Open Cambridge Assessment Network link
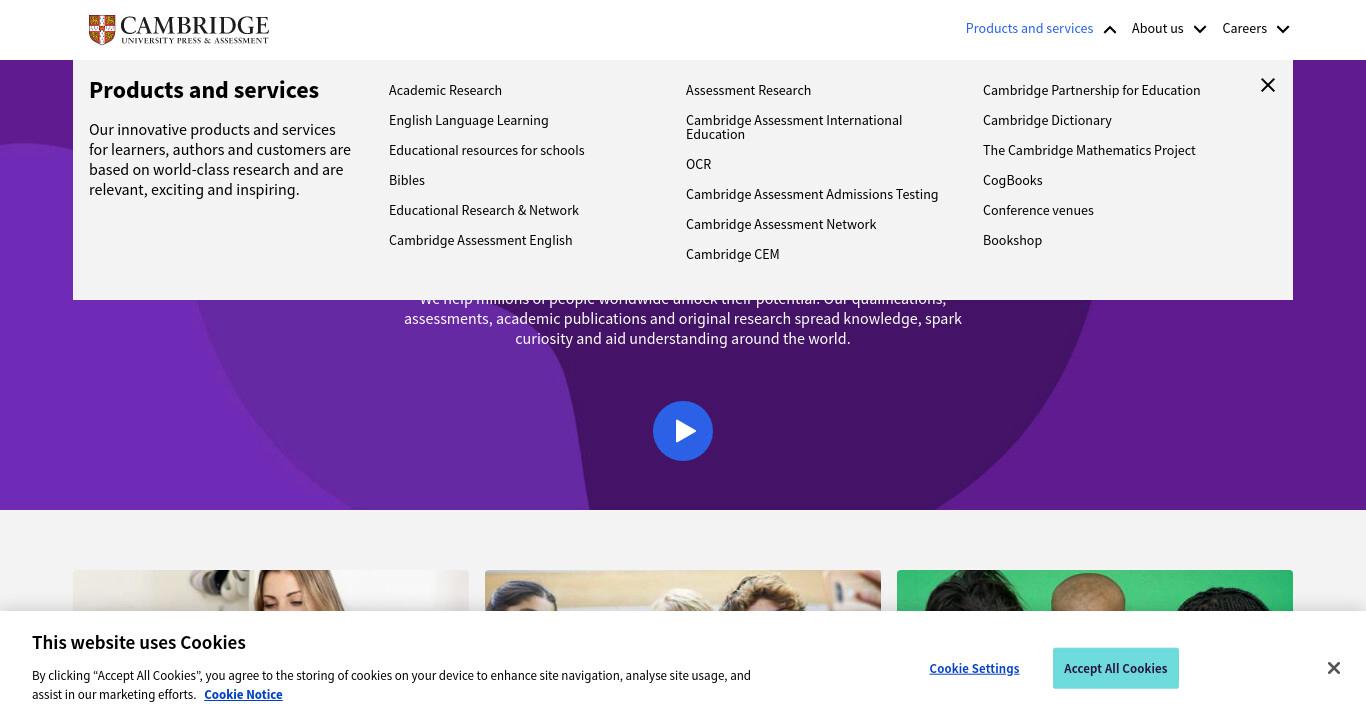1366x728 pixels. (x=781, y=224)
